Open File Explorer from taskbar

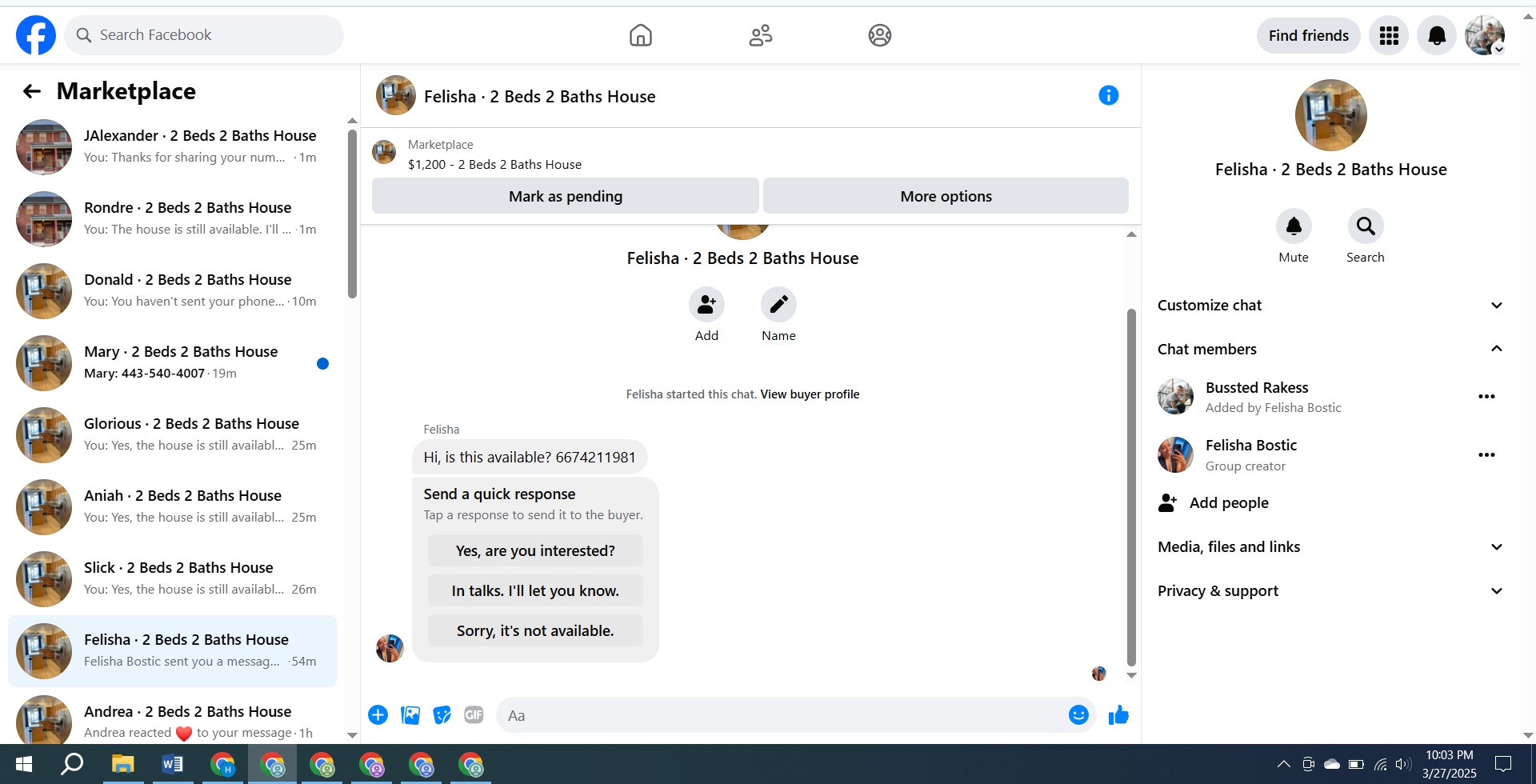[122, 764]
